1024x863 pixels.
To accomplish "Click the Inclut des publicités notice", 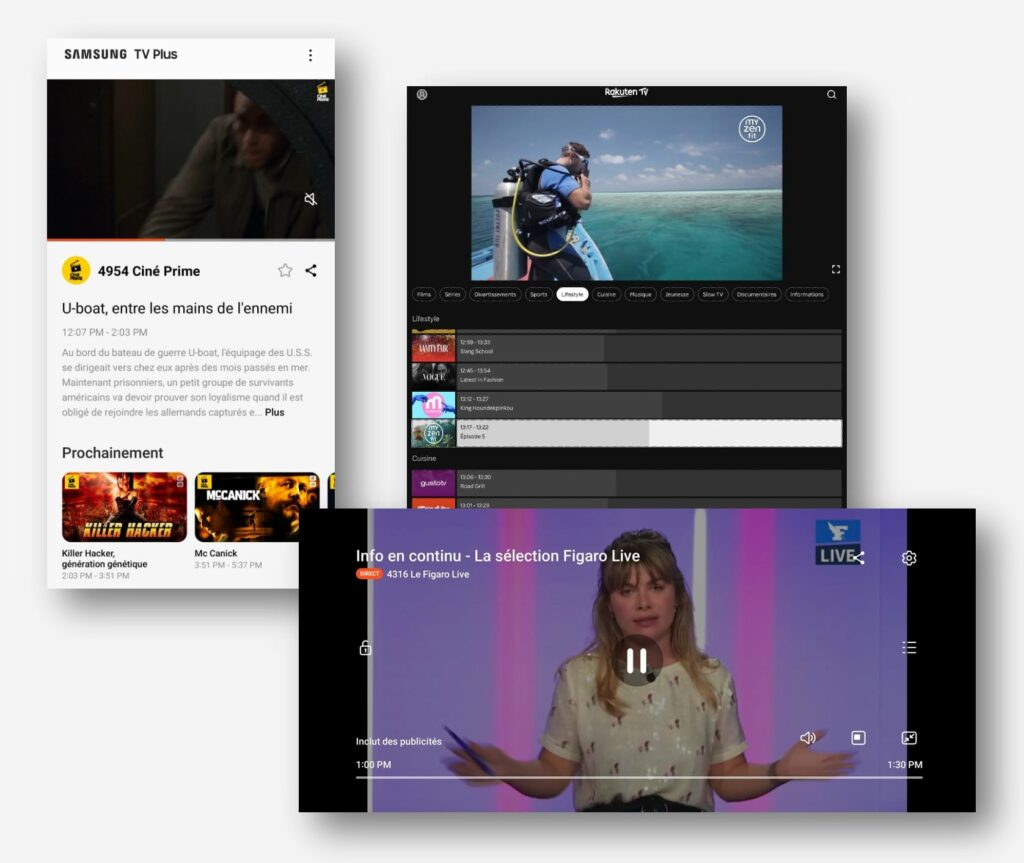I will tap(398, 741).
